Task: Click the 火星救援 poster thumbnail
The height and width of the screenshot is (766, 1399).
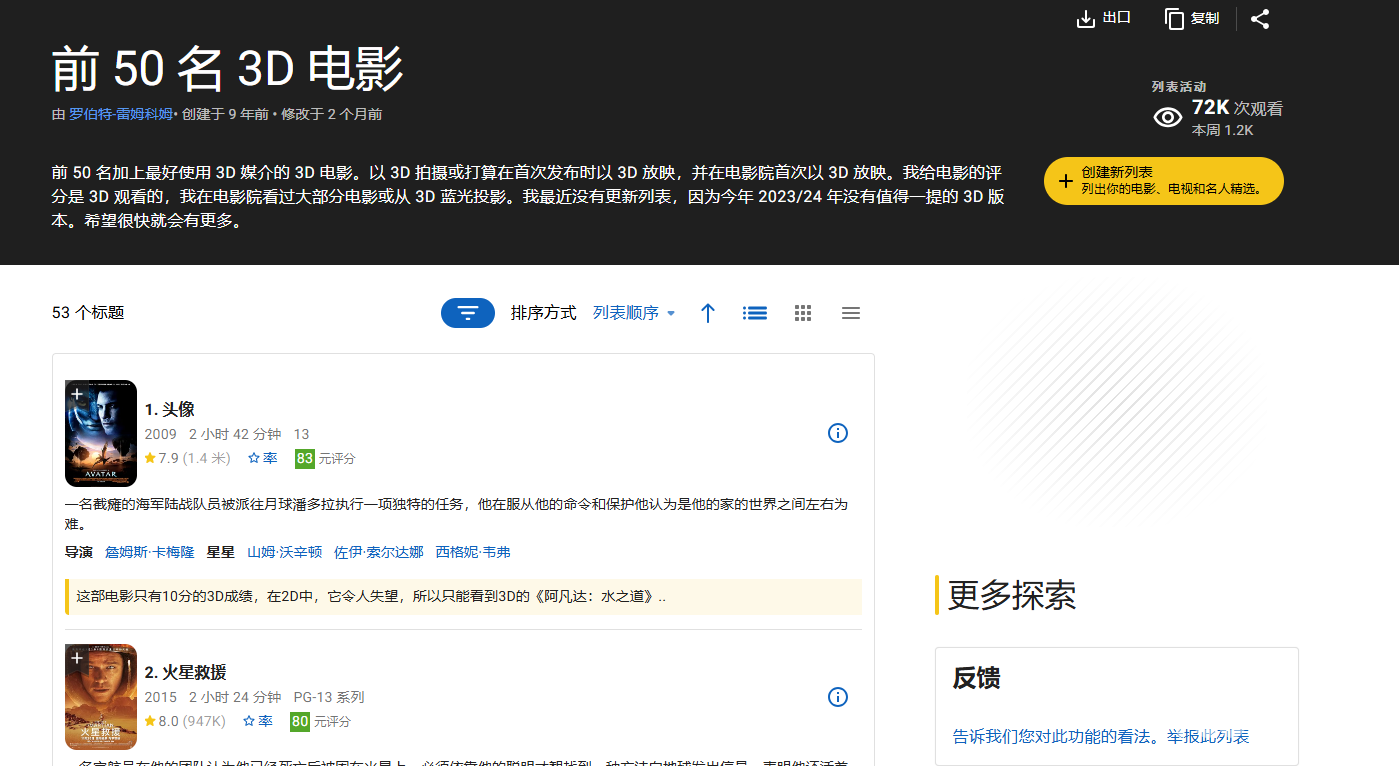Action: [x=101, y=697]
